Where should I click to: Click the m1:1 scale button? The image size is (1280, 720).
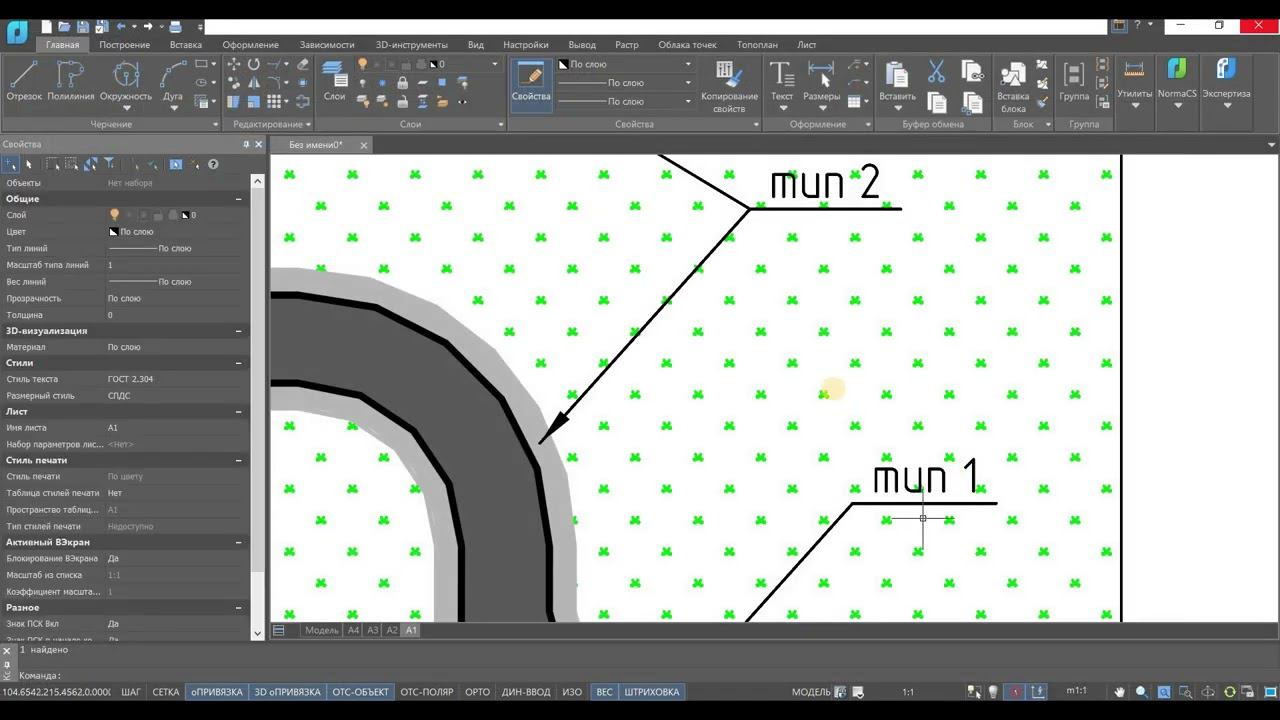(1076, 691)
